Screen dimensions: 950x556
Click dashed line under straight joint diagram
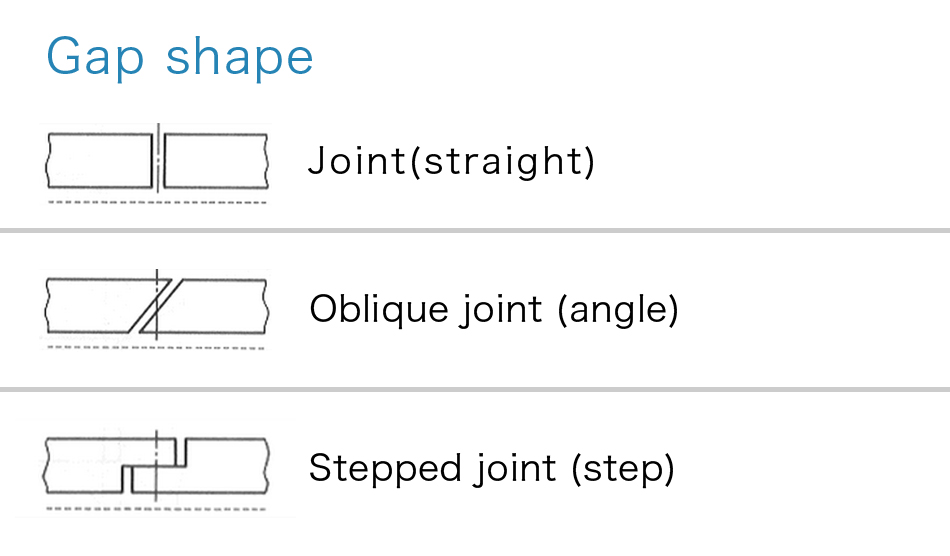click(x=157, y=202)
